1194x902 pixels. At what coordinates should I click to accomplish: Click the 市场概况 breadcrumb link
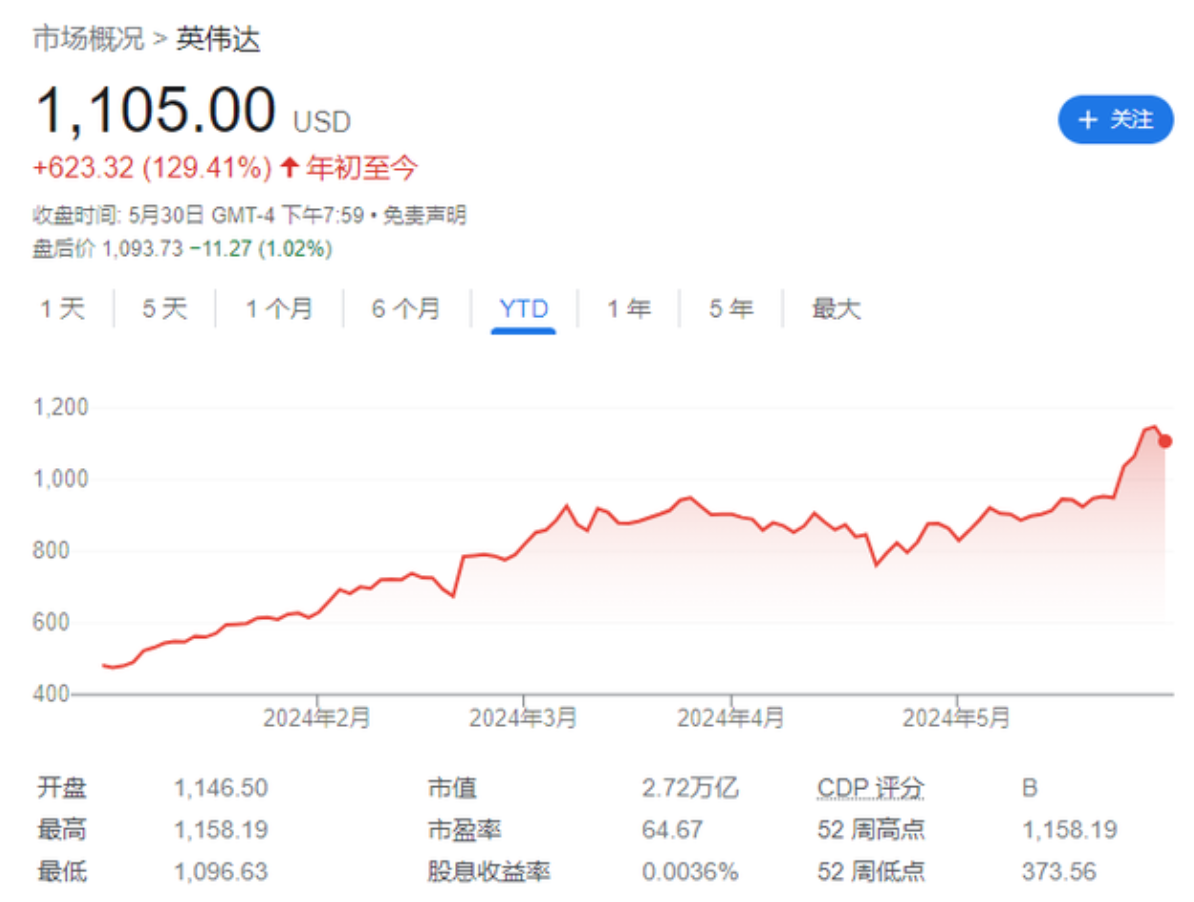[88, 39]
